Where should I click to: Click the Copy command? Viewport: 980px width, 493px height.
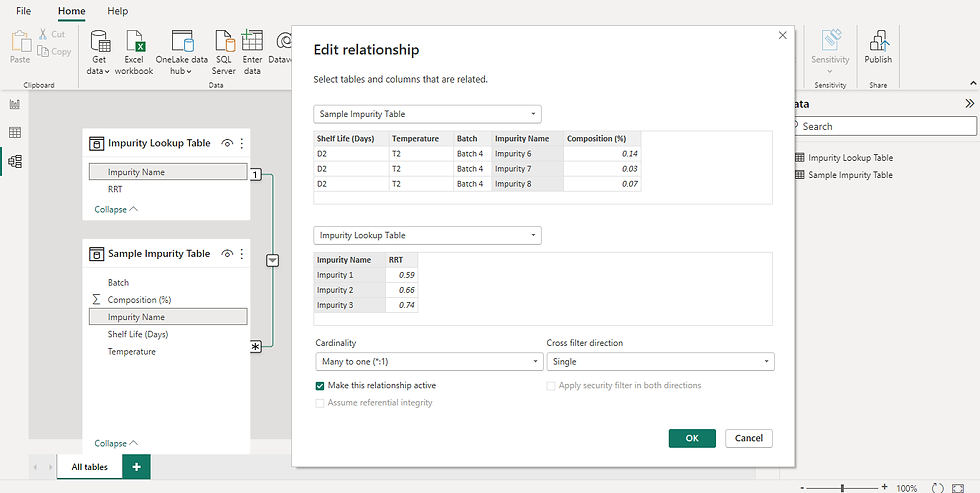coord(54,52)
